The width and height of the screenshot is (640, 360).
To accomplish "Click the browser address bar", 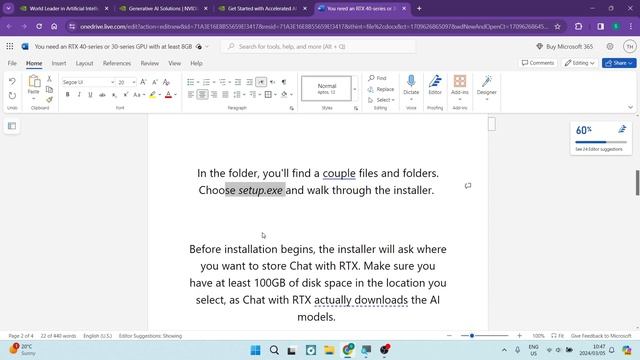I will pos(313,27).
